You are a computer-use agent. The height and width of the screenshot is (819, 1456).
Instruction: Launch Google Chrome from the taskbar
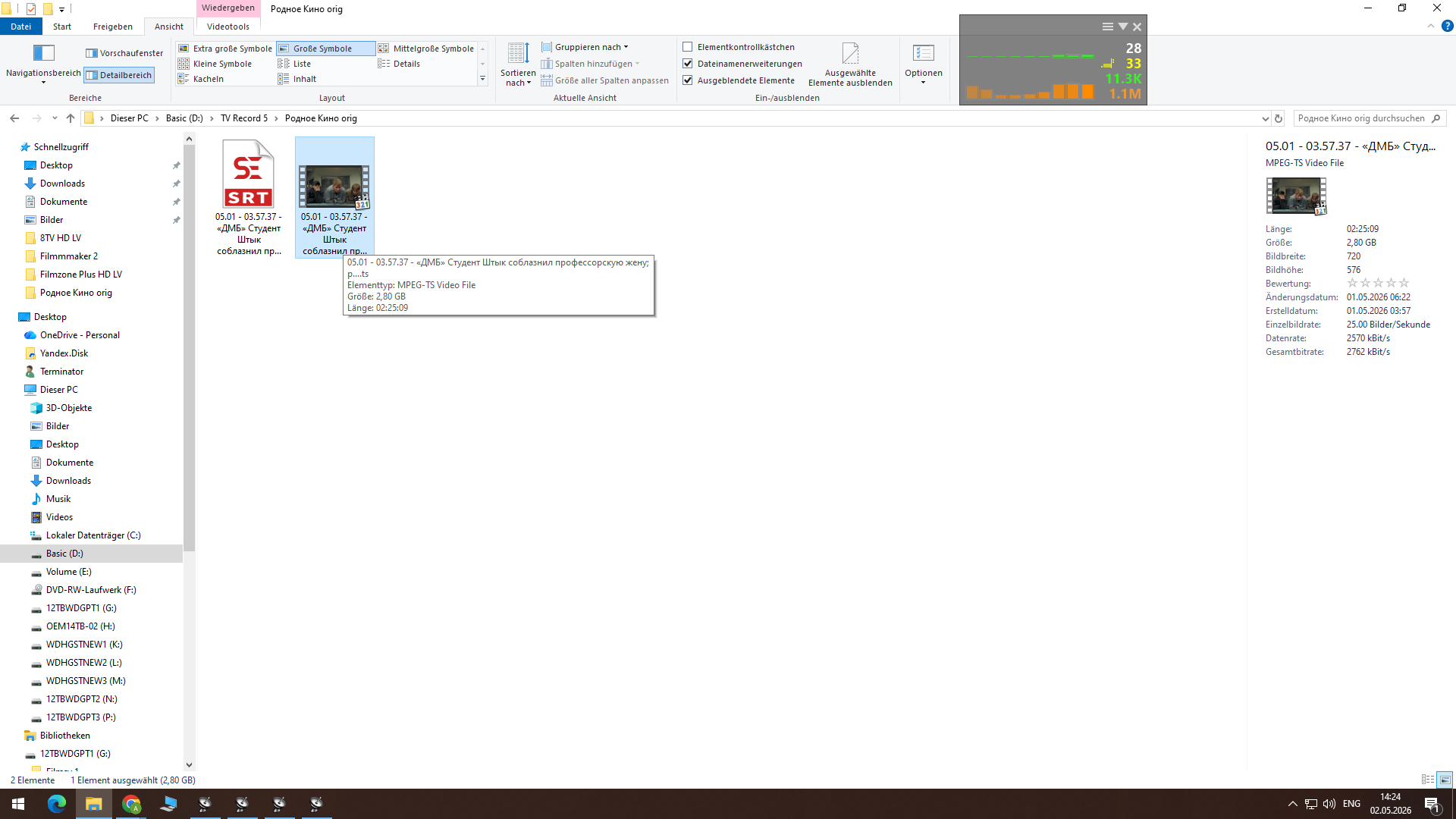(x=131, y=804)
